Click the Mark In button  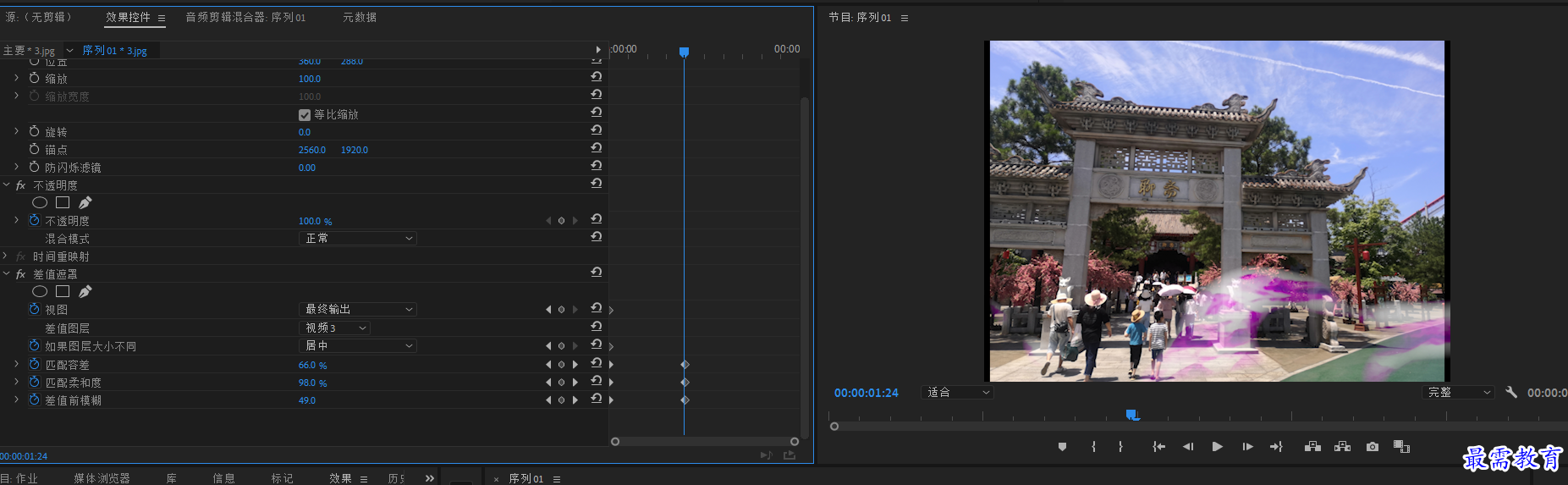coord(1093,447)
